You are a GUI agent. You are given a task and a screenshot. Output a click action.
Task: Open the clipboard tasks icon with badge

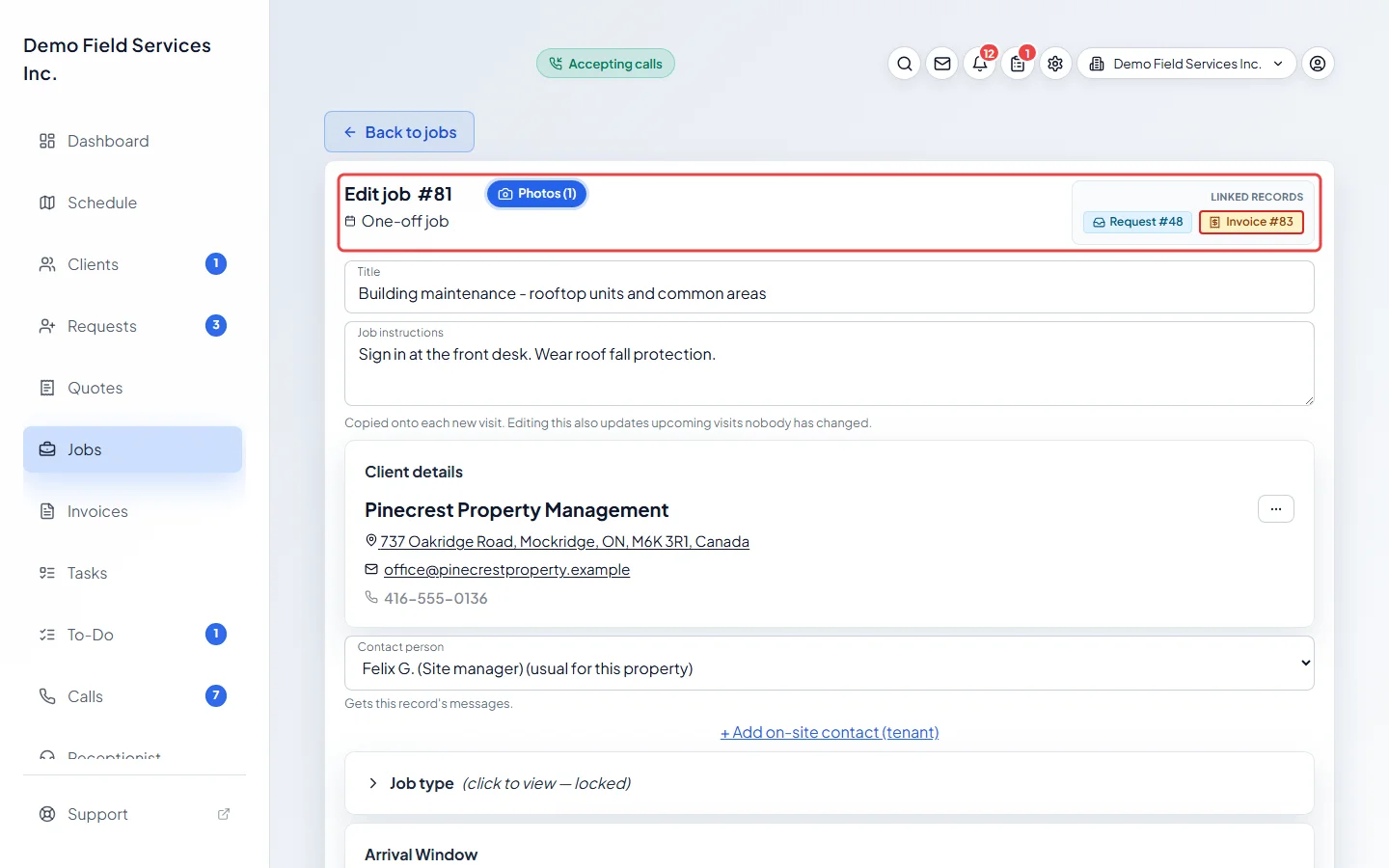pos(1018,64)
